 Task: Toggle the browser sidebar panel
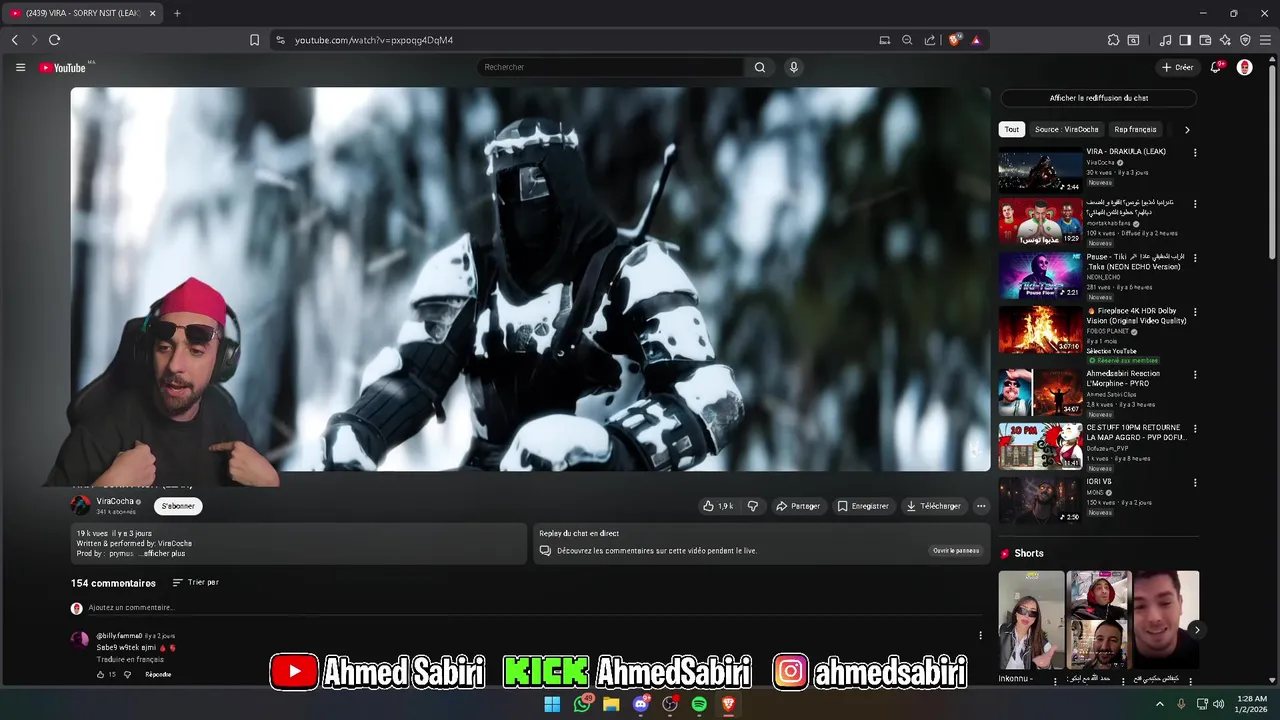click(x=1185, y=40)
